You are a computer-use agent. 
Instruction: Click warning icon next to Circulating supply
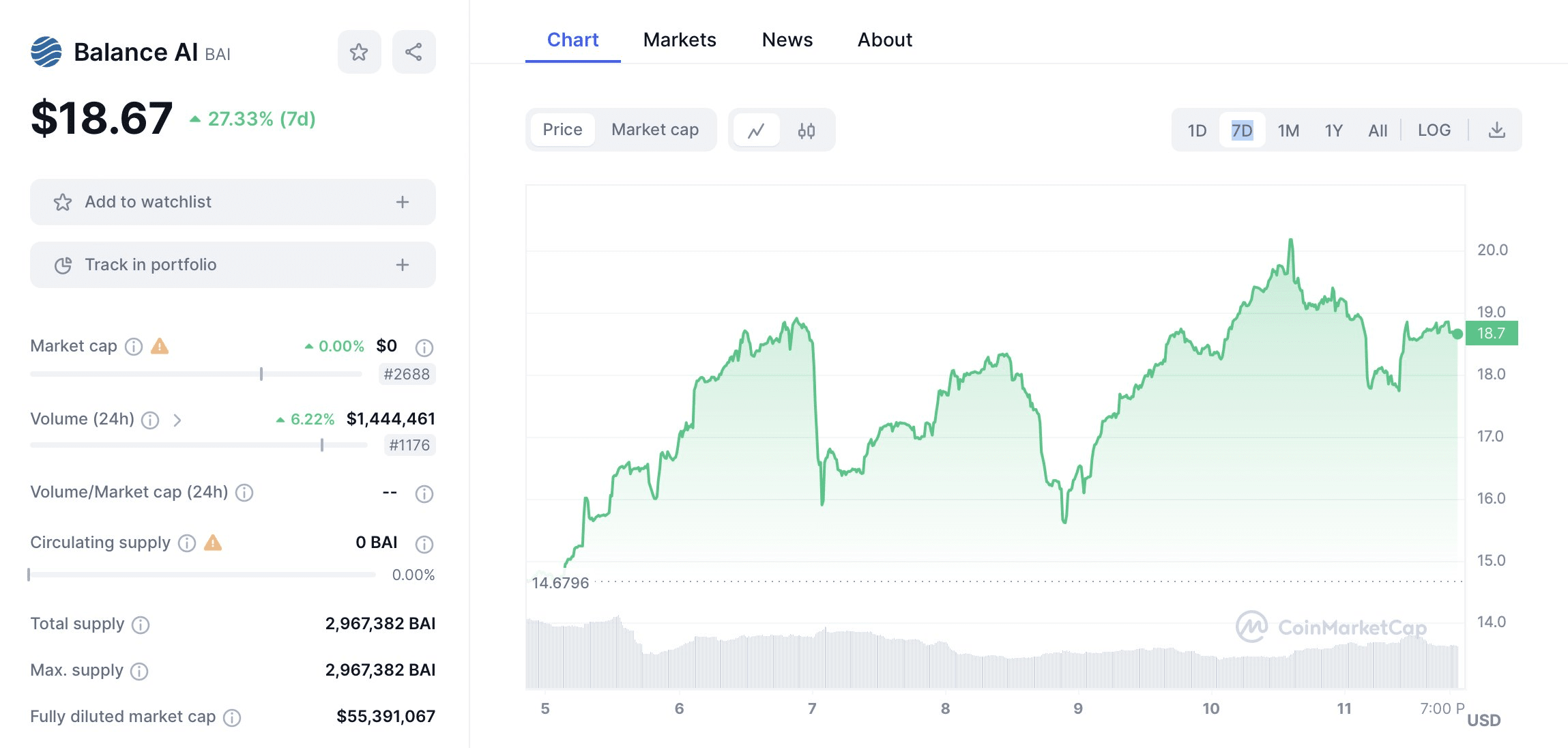click(x=213, y=543)
